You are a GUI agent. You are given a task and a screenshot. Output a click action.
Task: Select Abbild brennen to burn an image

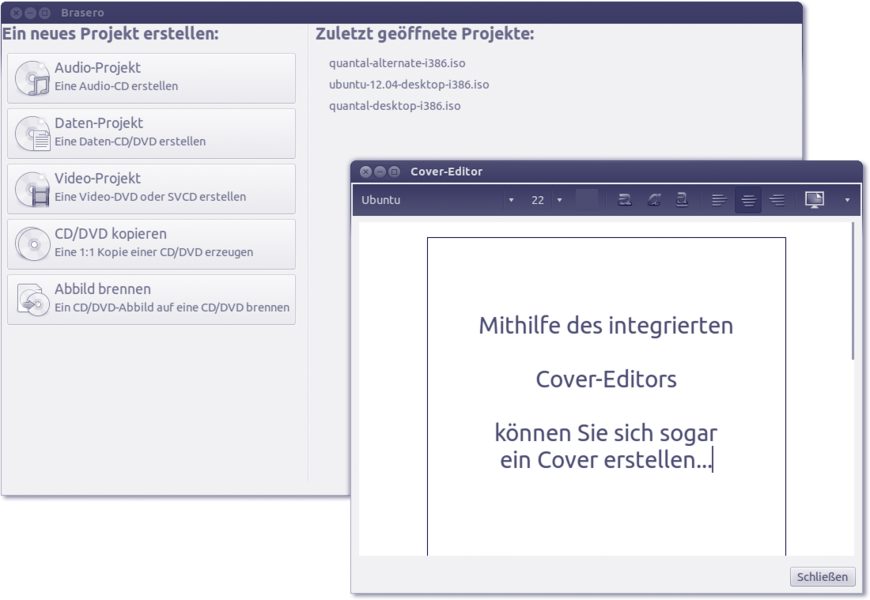click(x=151, y=299)
